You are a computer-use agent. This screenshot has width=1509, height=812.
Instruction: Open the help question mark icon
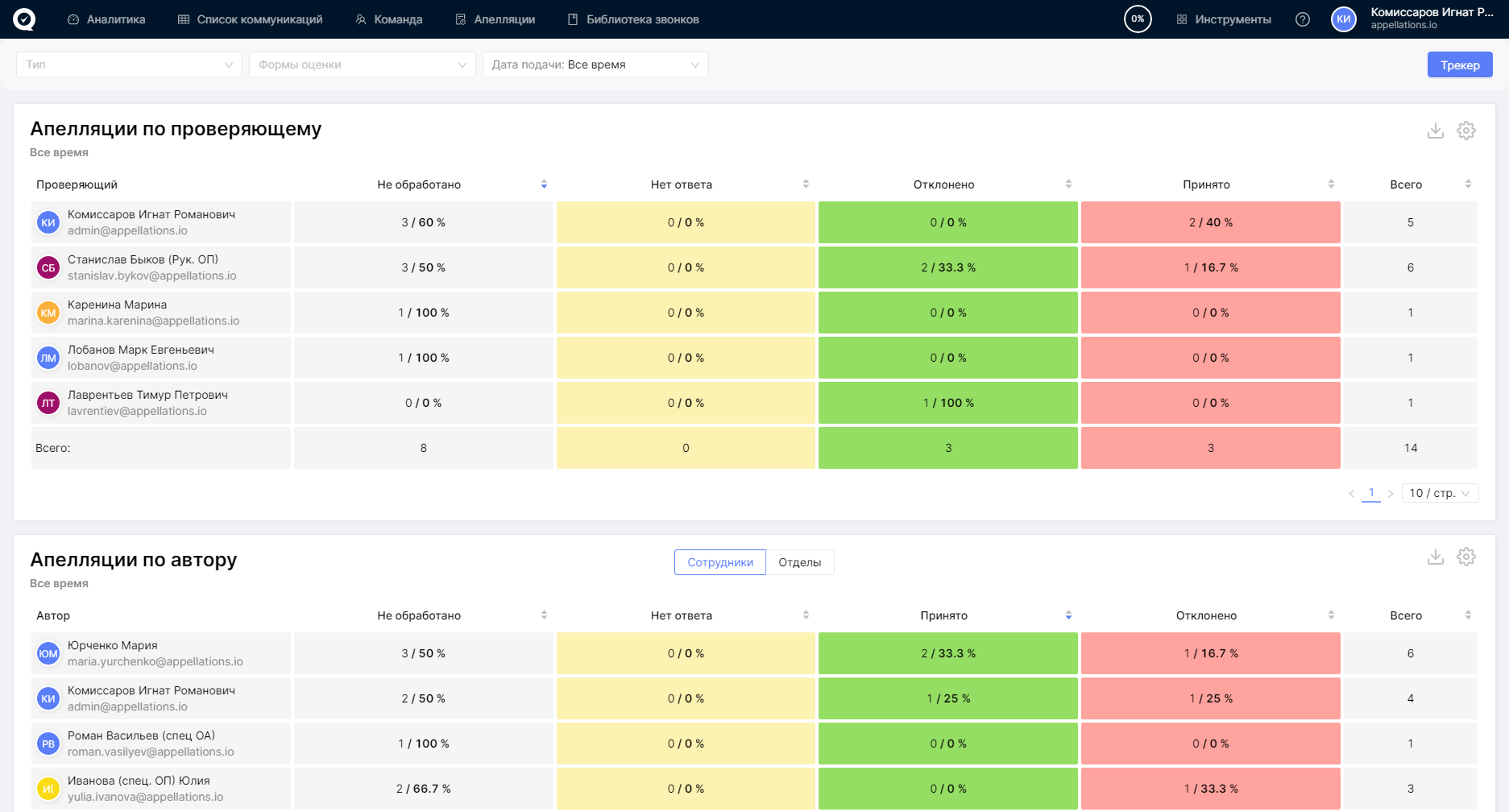click(1302, 19)
